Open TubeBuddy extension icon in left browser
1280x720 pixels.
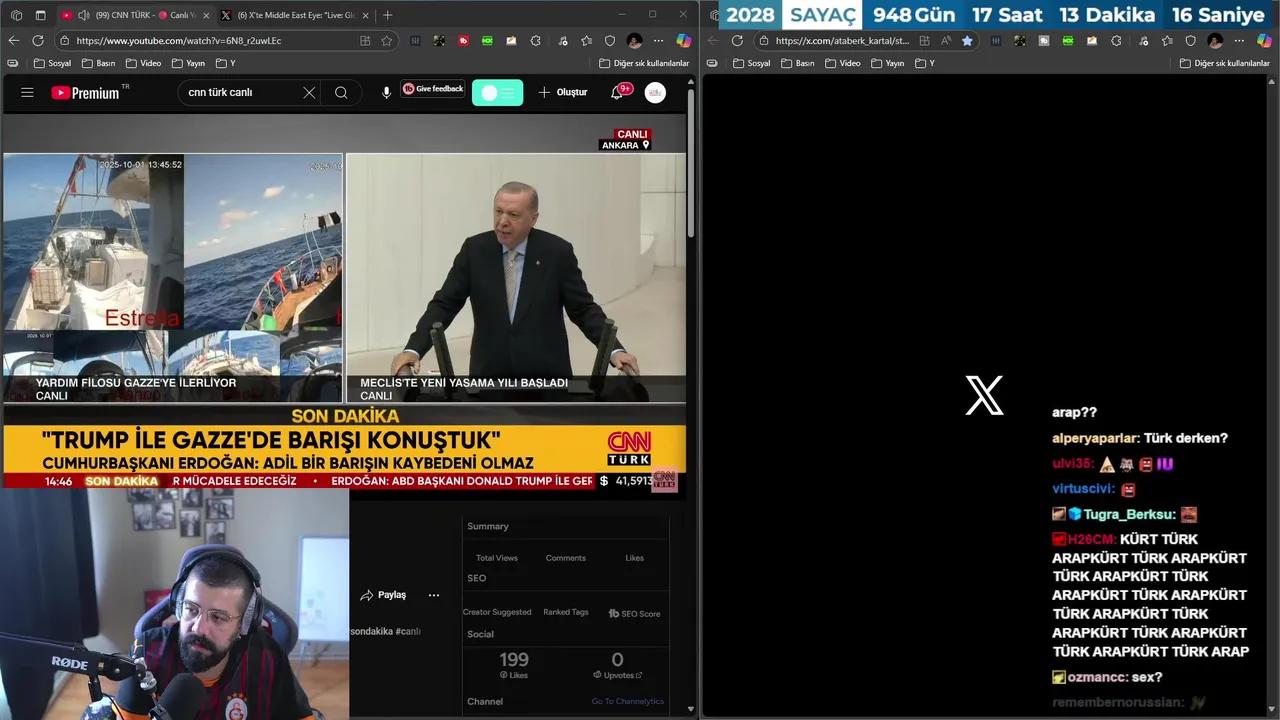tap(463, 41)
